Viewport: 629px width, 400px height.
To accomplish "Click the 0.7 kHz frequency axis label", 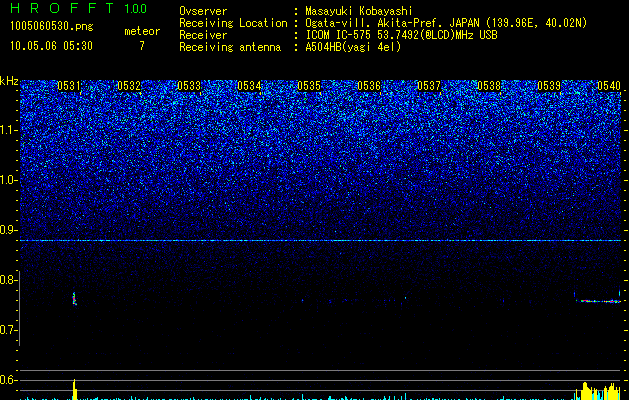I will (x=8, y=330).
